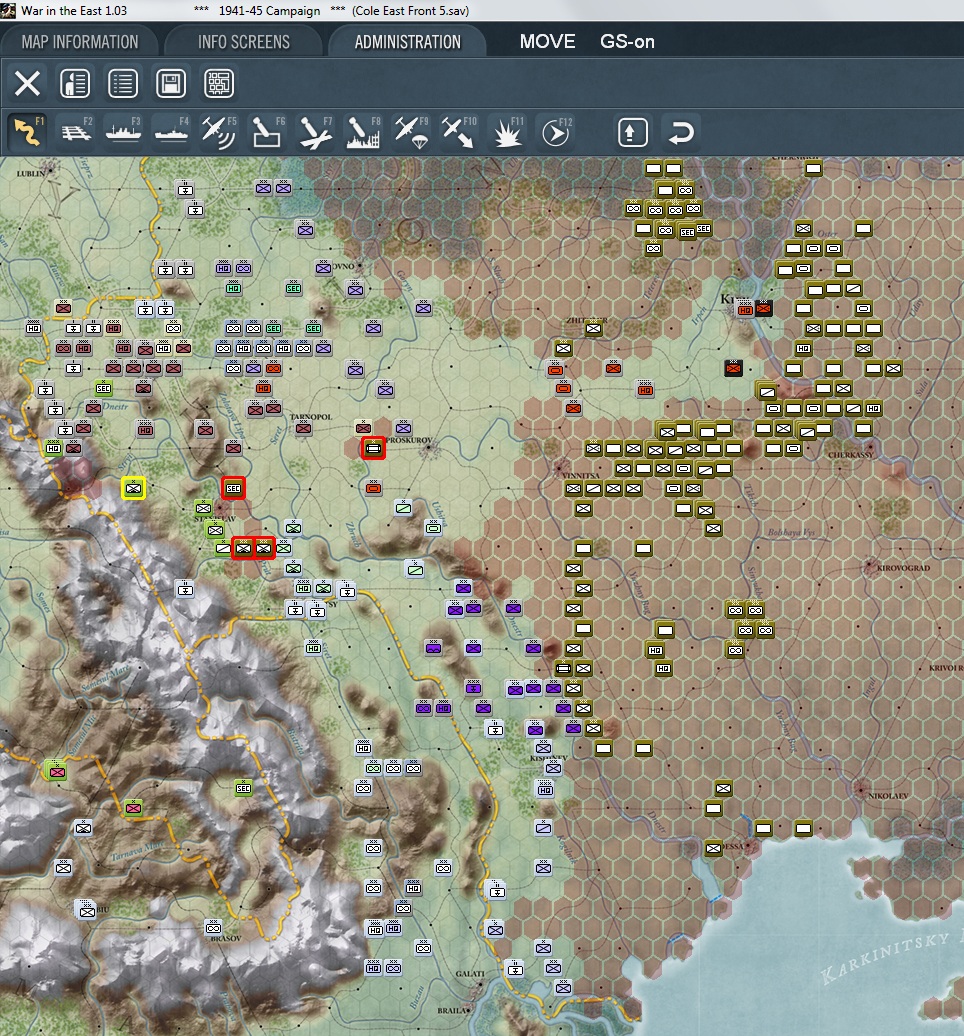Click the LUBLIN map label
The height and width of the screenshot is (1036, 964).
point(30,173)
